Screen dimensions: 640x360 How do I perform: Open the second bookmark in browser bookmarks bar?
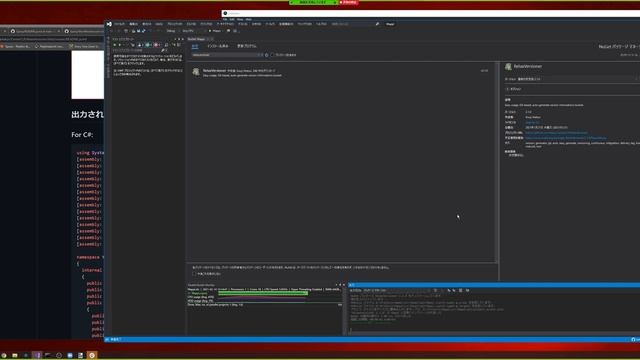[x=50, y=47]
